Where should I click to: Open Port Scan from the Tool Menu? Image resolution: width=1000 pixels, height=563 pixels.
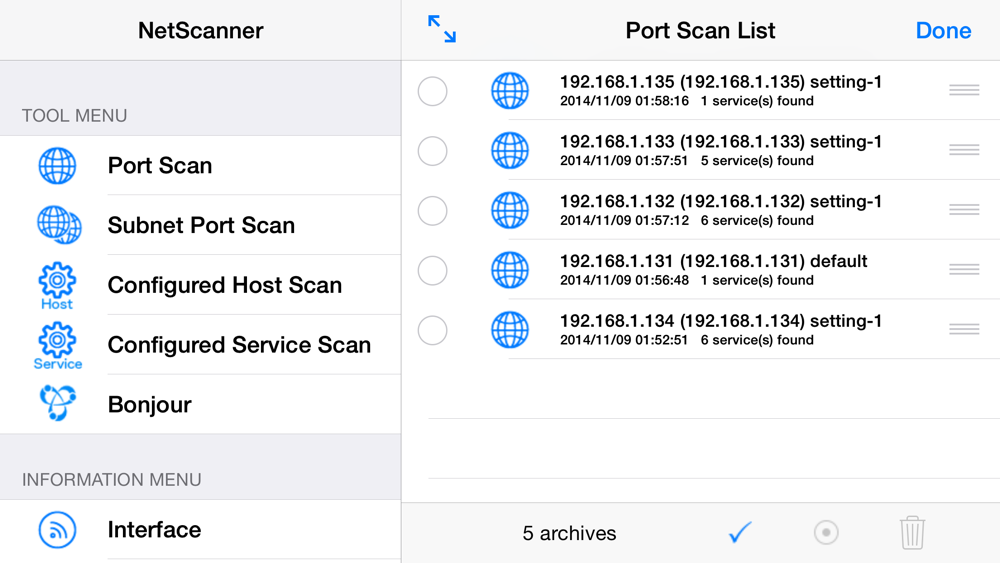(x=160, y=165)
